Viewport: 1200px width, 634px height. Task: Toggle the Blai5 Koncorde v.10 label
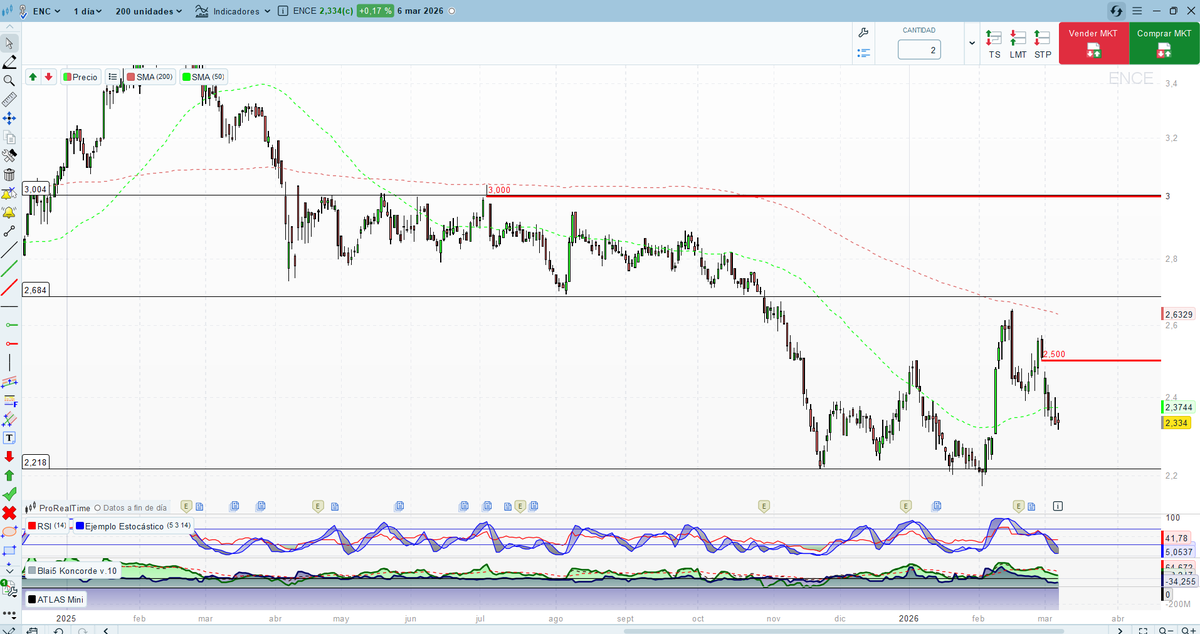72,570
